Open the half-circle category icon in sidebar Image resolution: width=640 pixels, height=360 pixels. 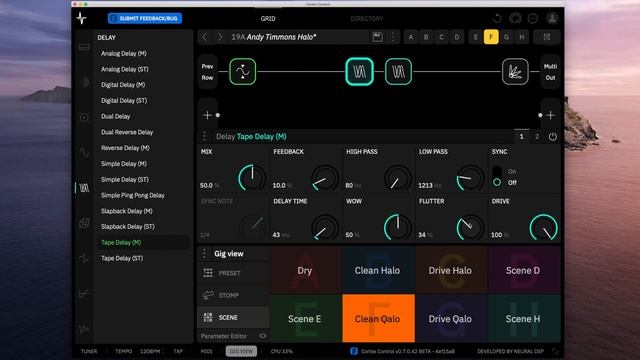coord(84,82)
